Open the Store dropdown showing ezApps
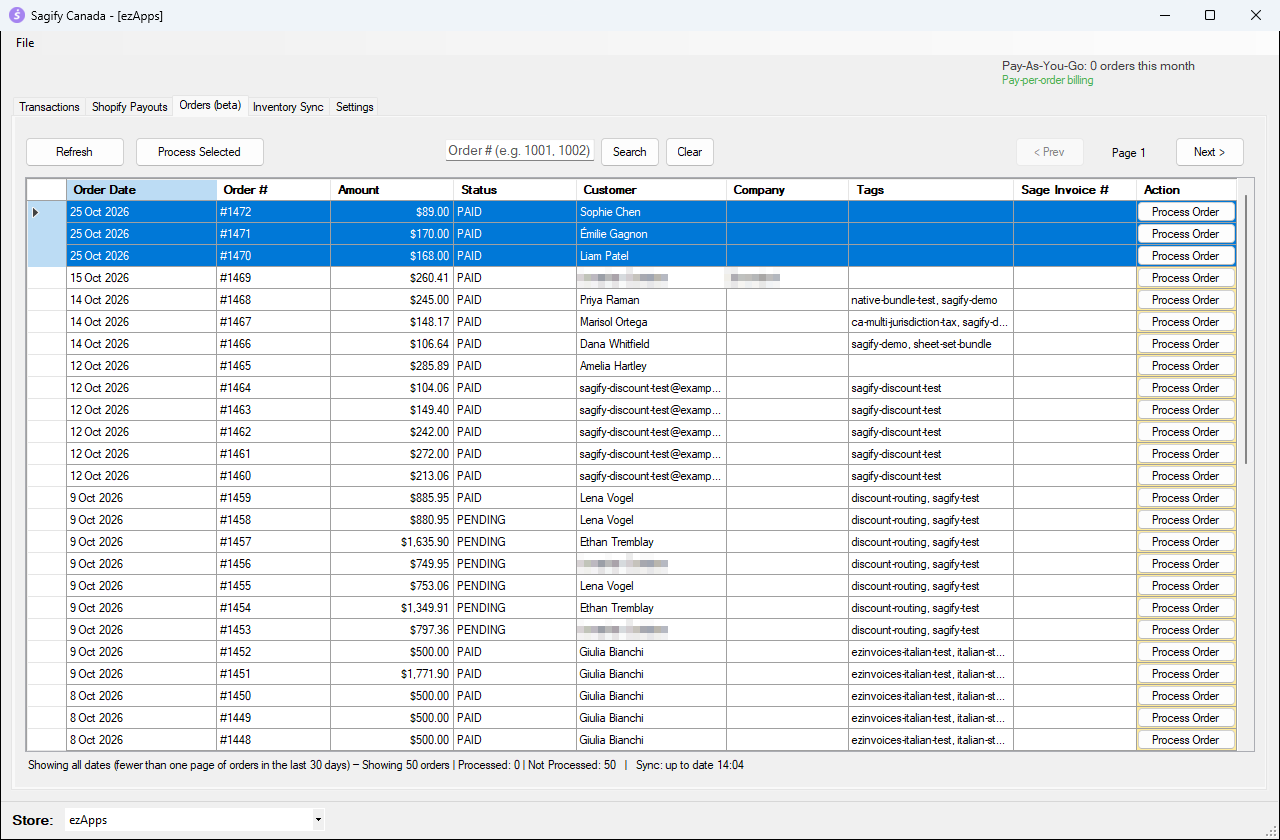Screen dimensions: 1280x840 (x=195, y=820)
